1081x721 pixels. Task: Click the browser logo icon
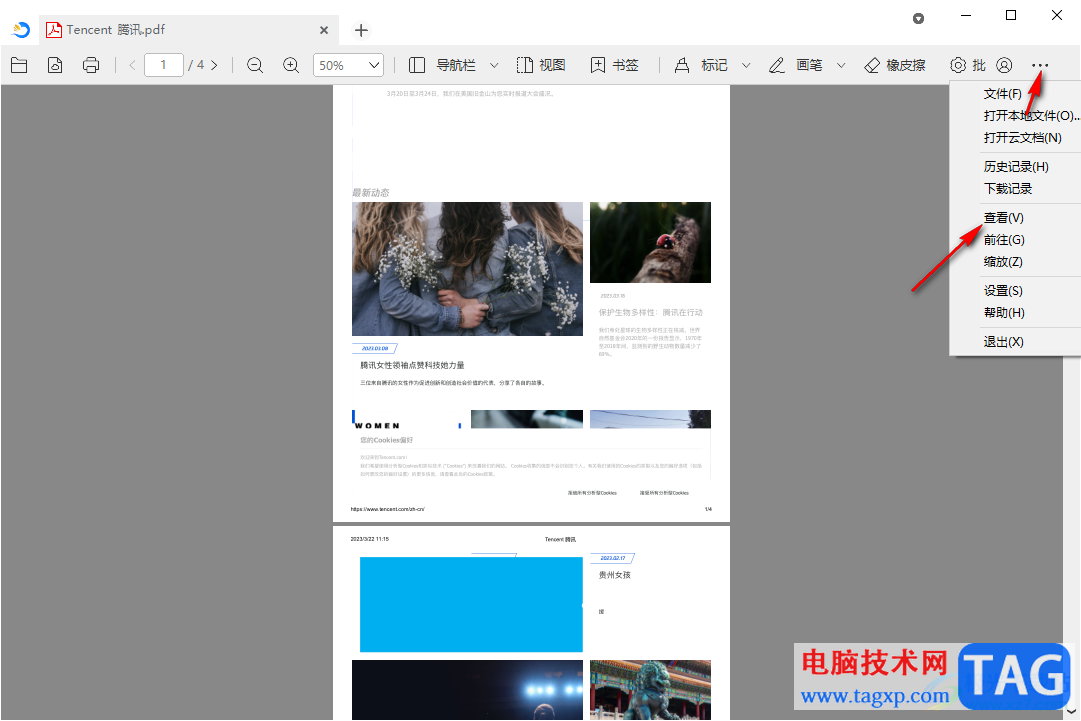[21, 30]
